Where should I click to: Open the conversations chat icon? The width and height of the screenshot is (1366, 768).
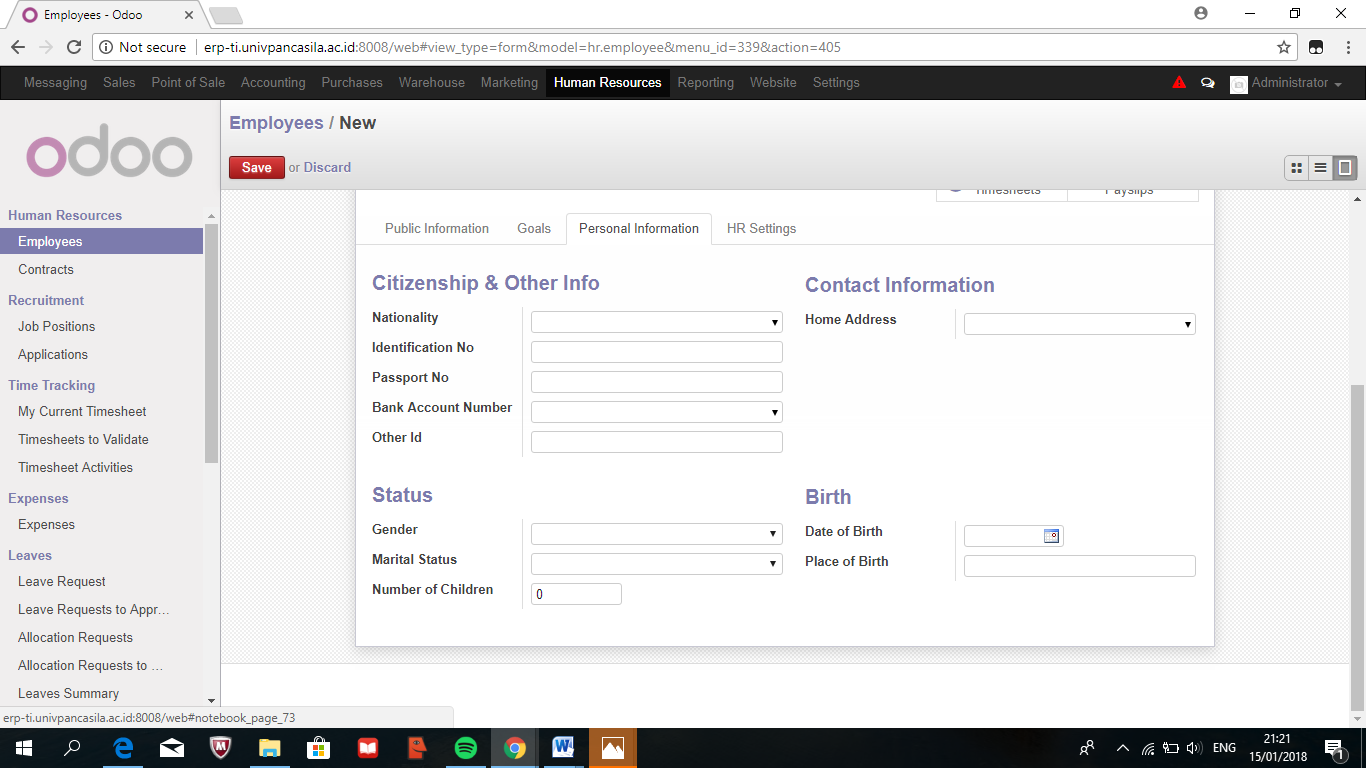pyautogui.click(x=1207, y=83)
